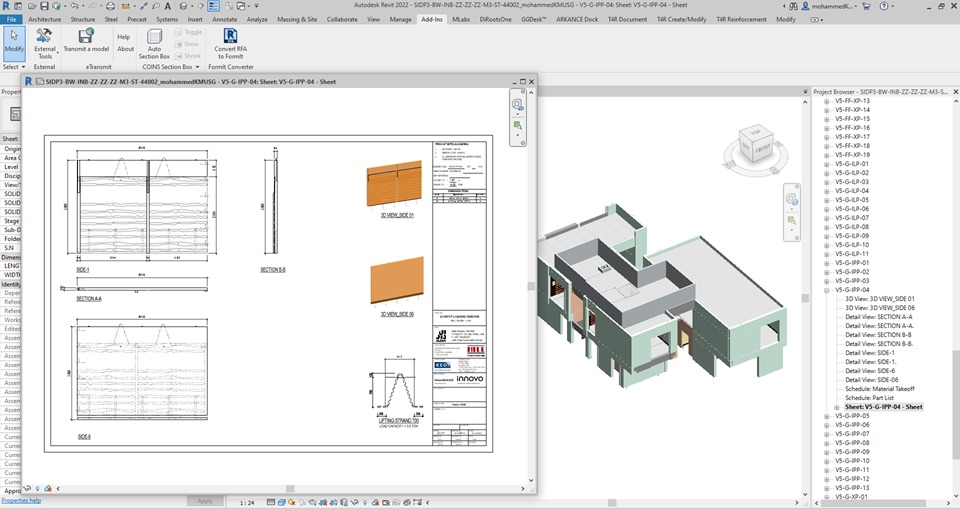This screenshot has width=960, height=509.
Task: Select Schedule: Material Takeoff in browser
Action: coord(879,389)
